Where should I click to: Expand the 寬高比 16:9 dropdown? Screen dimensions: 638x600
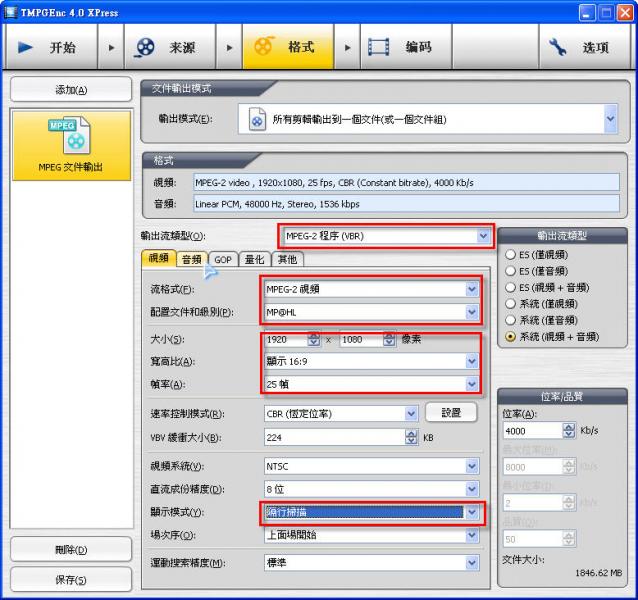[472, 361]
